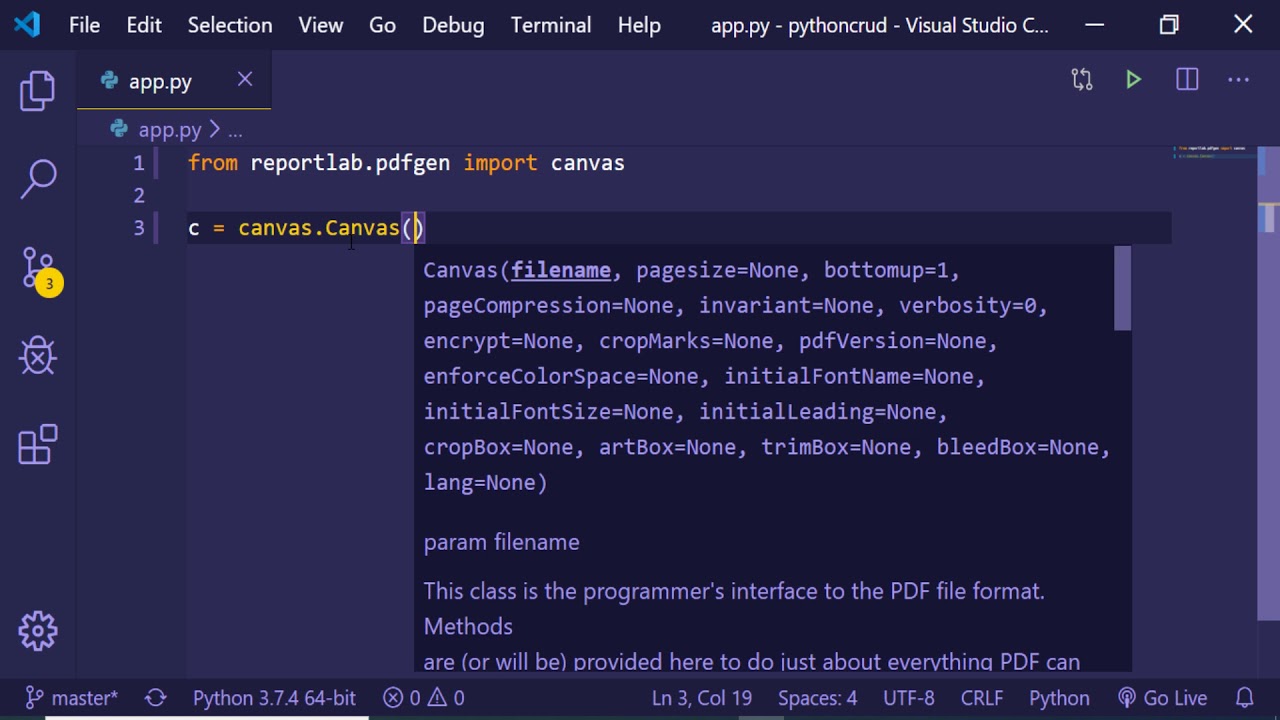Open the More Actions ellipsis menu
The height and width of the screenshot is (720, 1280).
pyautogui.click(x=1239, y=80)
